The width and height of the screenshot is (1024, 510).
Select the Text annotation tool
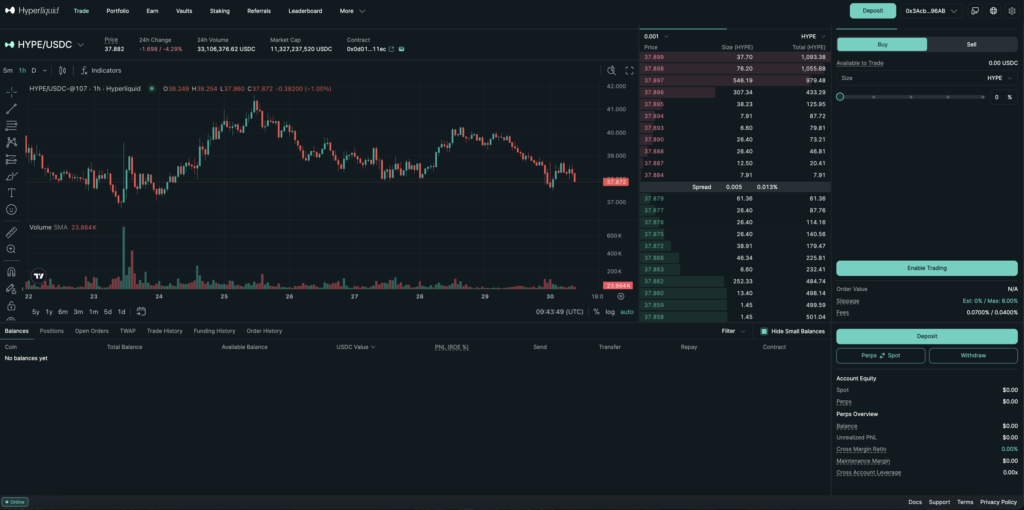click(11, 193)
